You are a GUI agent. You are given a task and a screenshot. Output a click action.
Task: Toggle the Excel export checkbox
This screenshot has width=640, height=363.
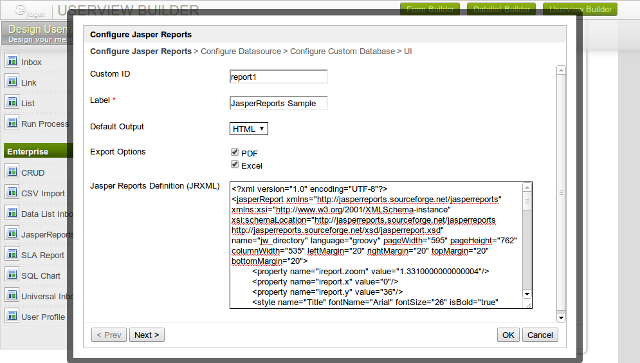click(235, 164)
